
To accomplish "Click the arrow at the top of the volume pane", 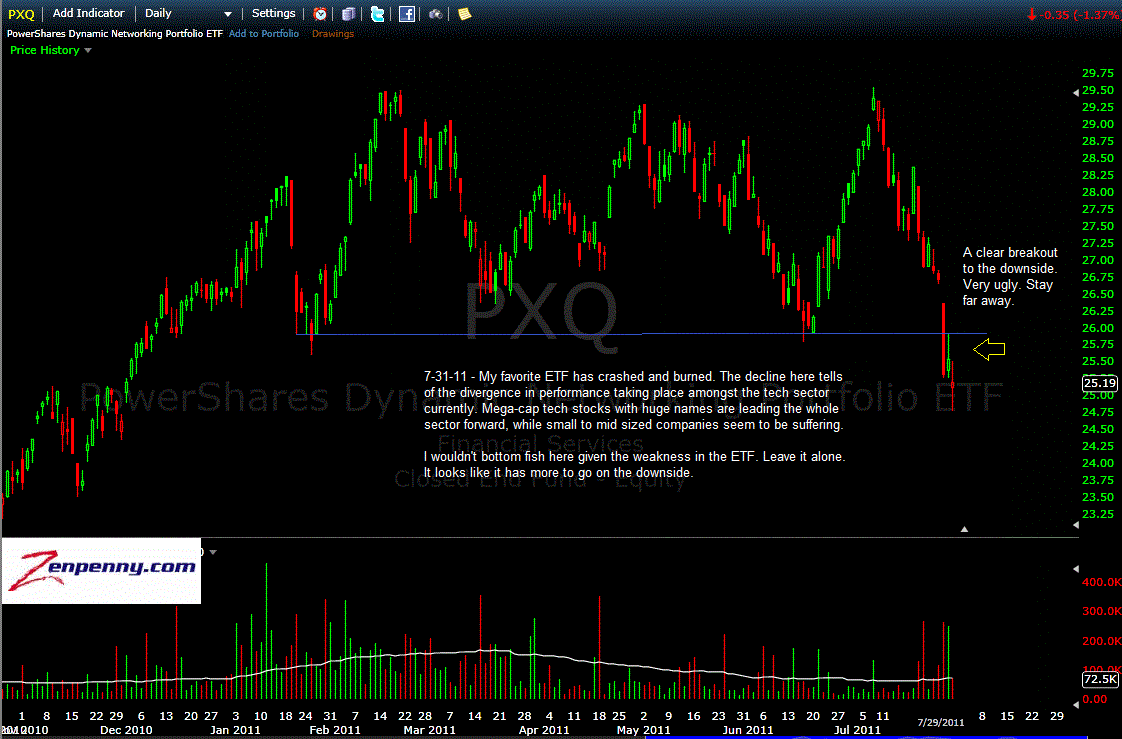I will point(1075,569).
